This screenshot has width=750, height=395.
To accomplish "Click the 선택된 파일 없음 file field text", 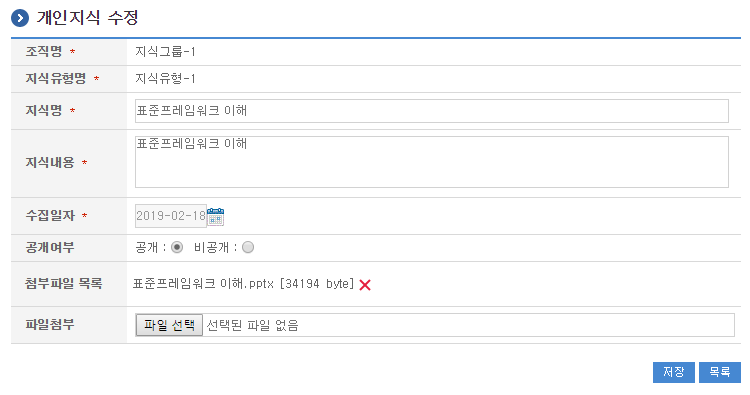I will coord(253,326).
